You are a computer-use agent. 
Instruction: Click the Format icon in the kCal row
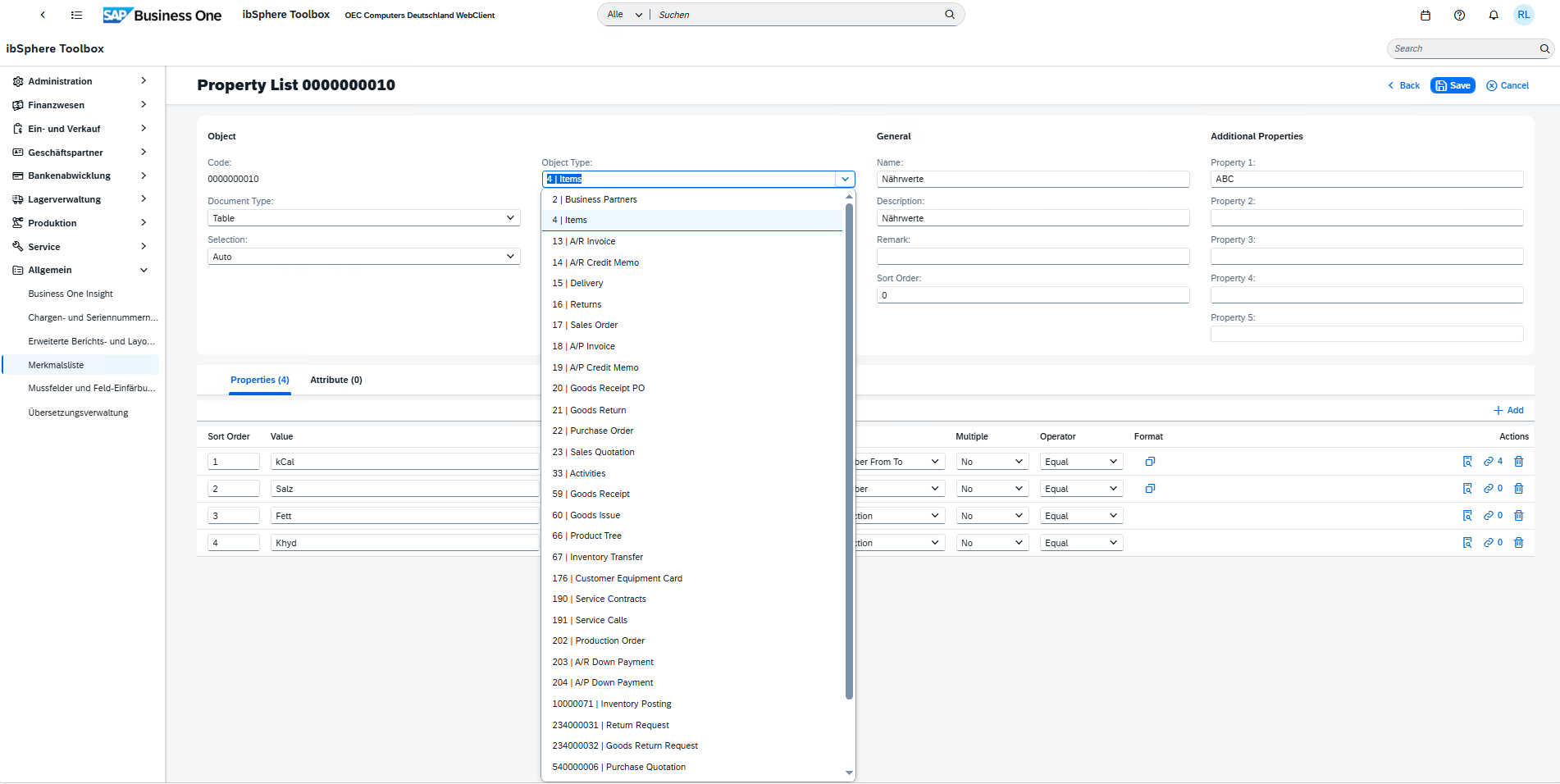[x=1150, y=462]
